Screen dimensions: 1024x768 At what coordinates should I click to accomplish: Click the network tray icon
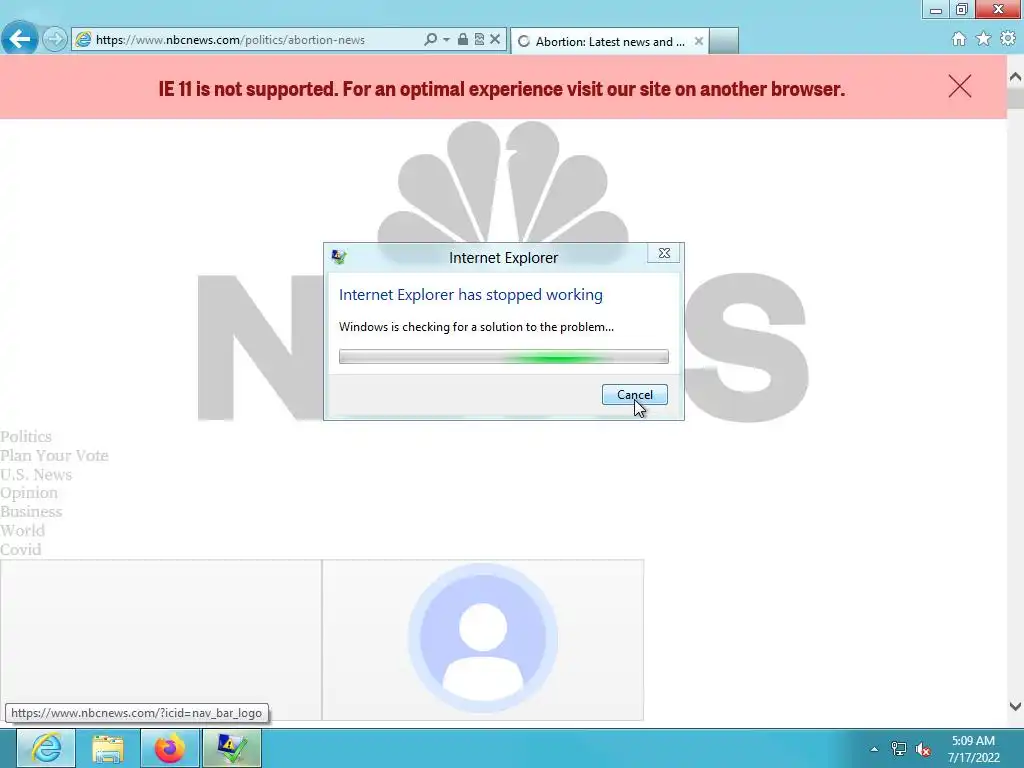coord(899,749)
